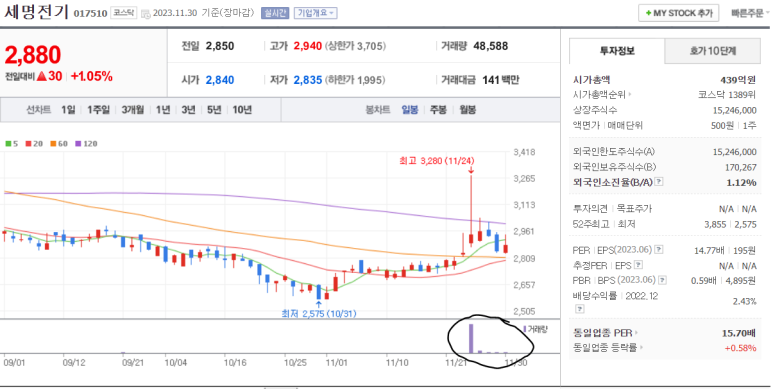The width and height of the screenshot is (773, 389).
Task: Click the 실시간 realtime badge
Action: tap(275, 13)
